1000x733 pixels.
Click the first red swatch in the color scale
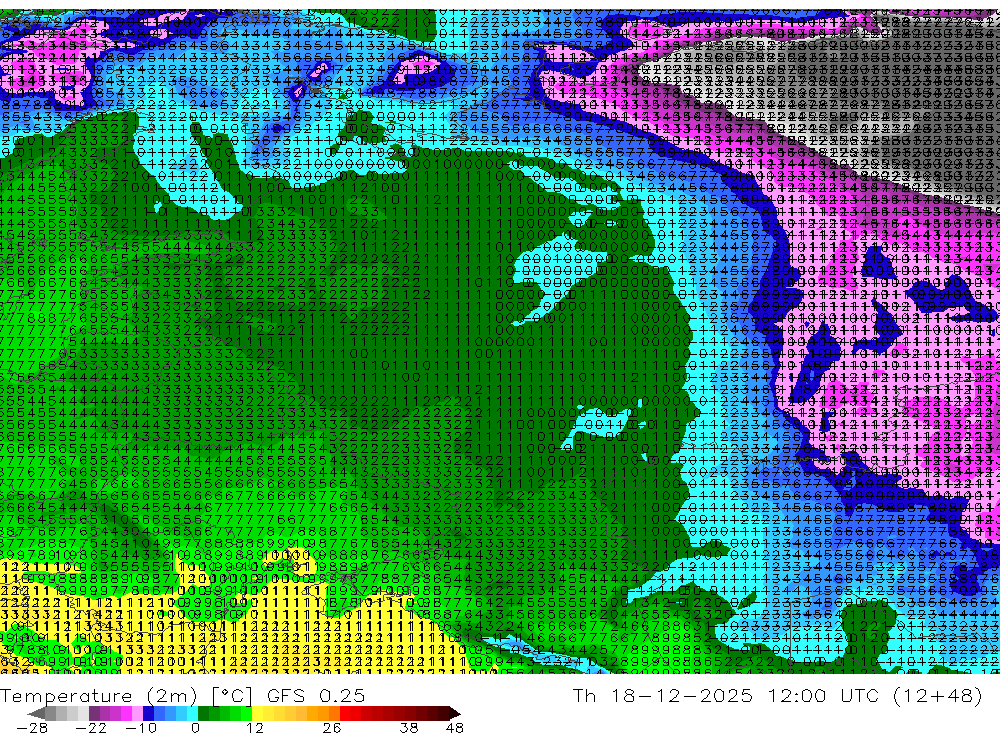coord(345,713)
